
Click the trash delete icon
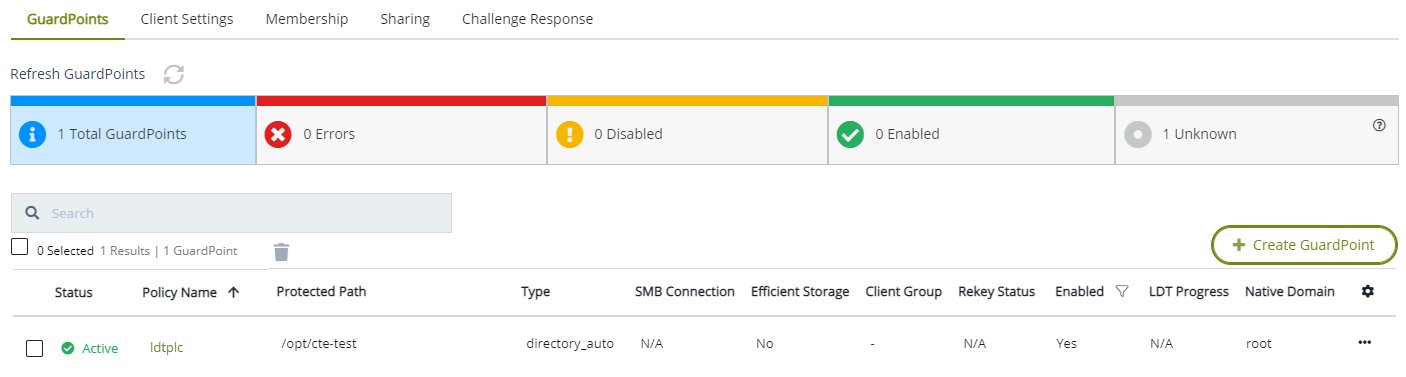click(x=282, y=252)
